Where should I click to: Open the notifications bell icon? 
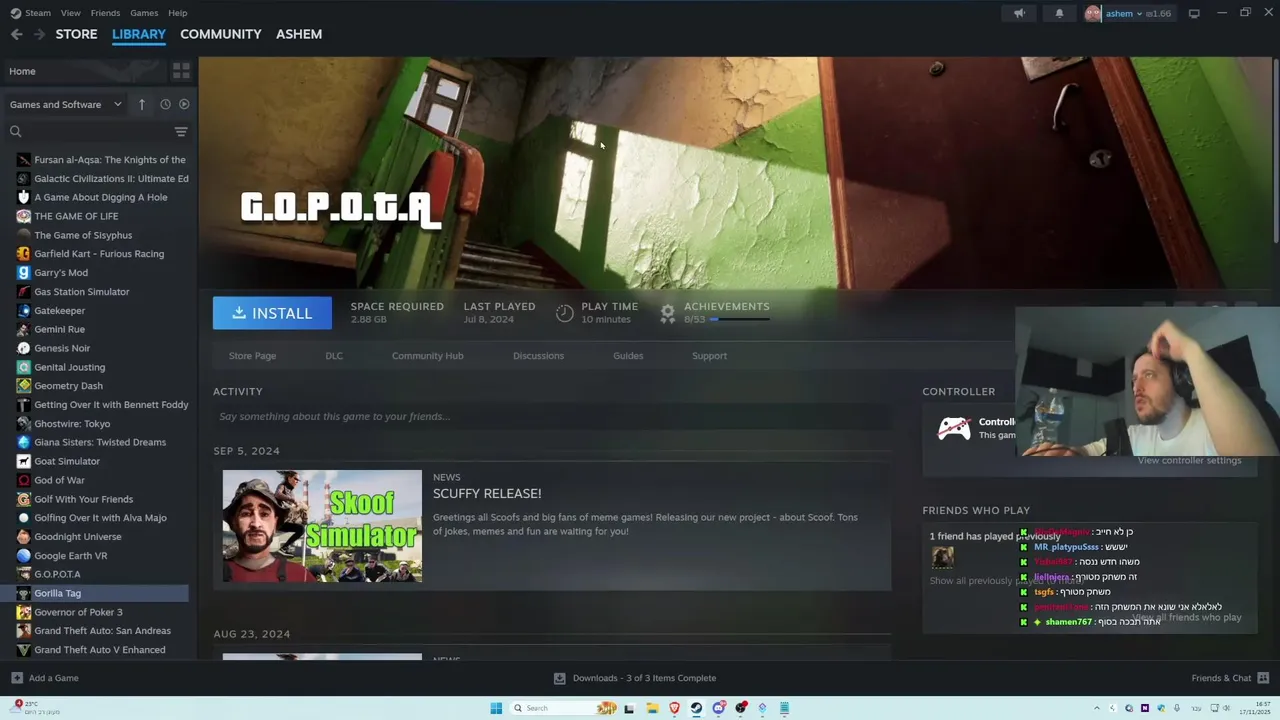1059,13
